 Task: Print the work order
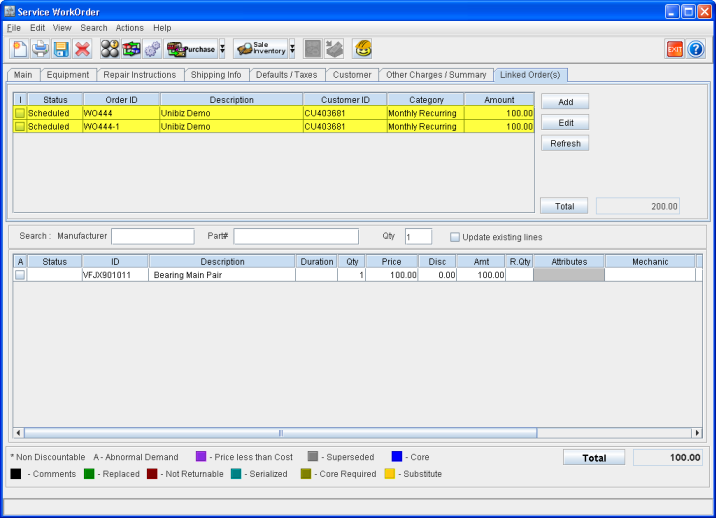click(40, 48)
